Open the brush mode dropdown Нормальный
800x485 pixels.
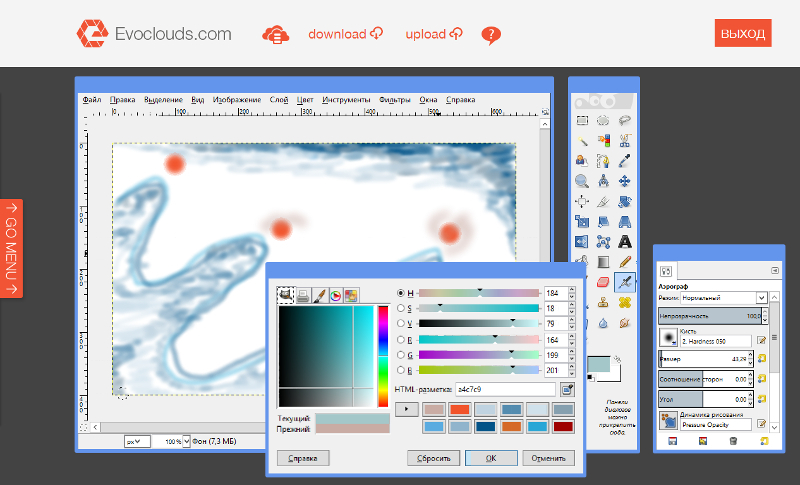[x=724, y=298]
